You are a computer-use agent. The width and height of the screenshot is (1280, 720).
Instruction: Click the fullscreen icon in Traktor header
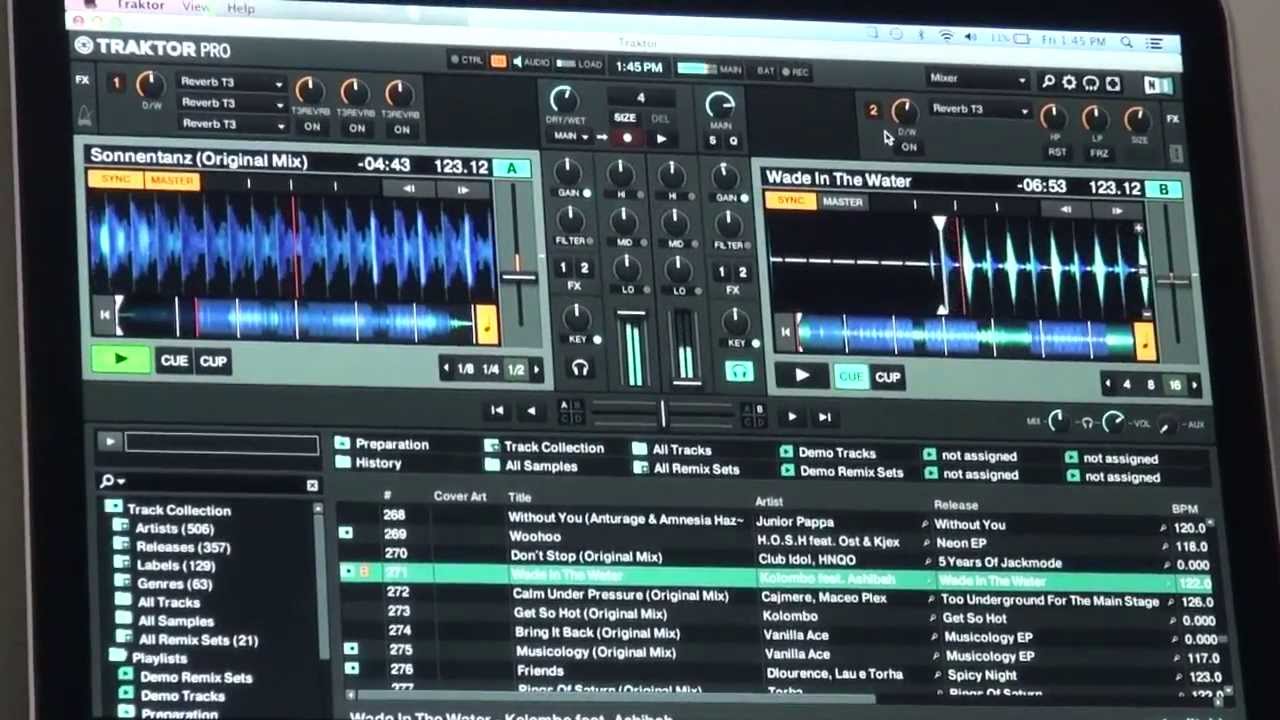(x=1113, y=84)
